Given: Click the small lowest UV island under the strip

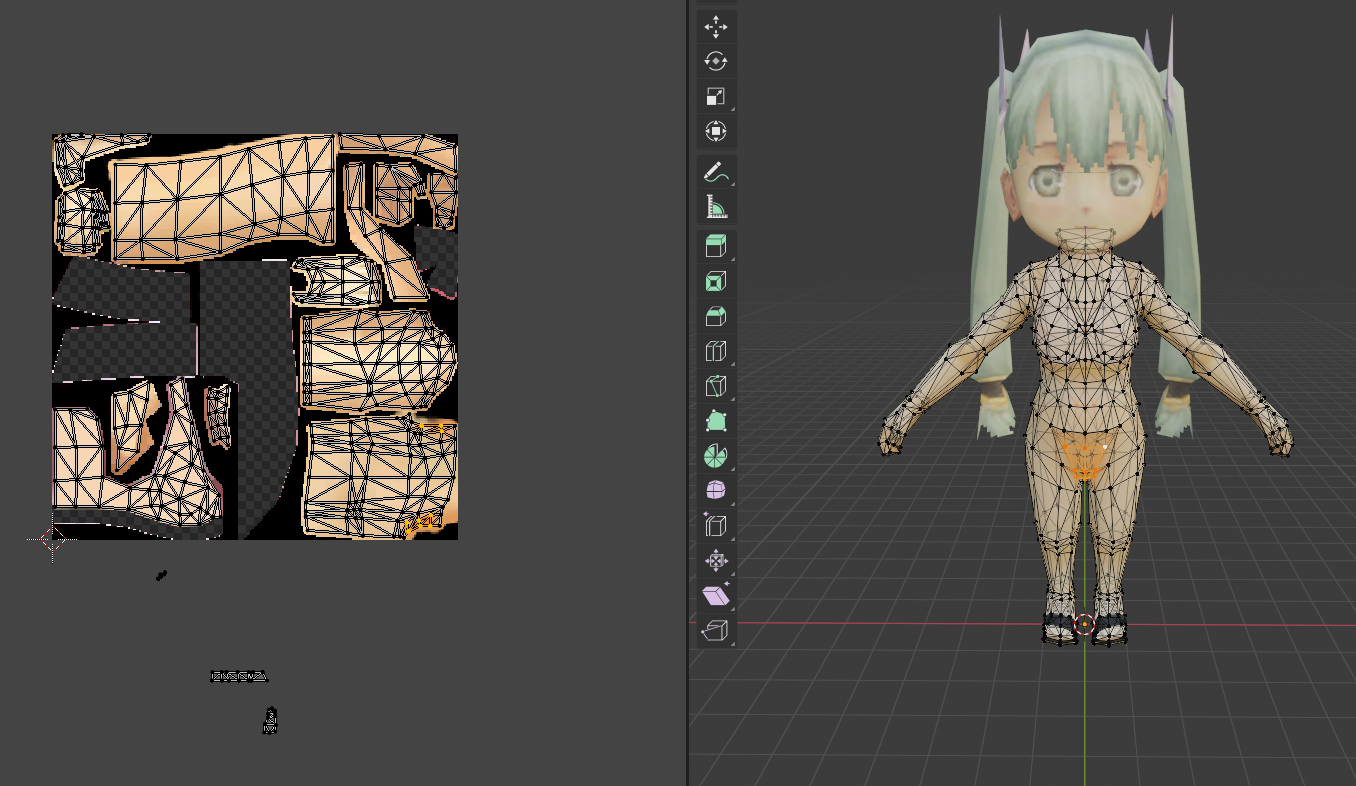Looking at the screenshot, I should coord(270,720).
